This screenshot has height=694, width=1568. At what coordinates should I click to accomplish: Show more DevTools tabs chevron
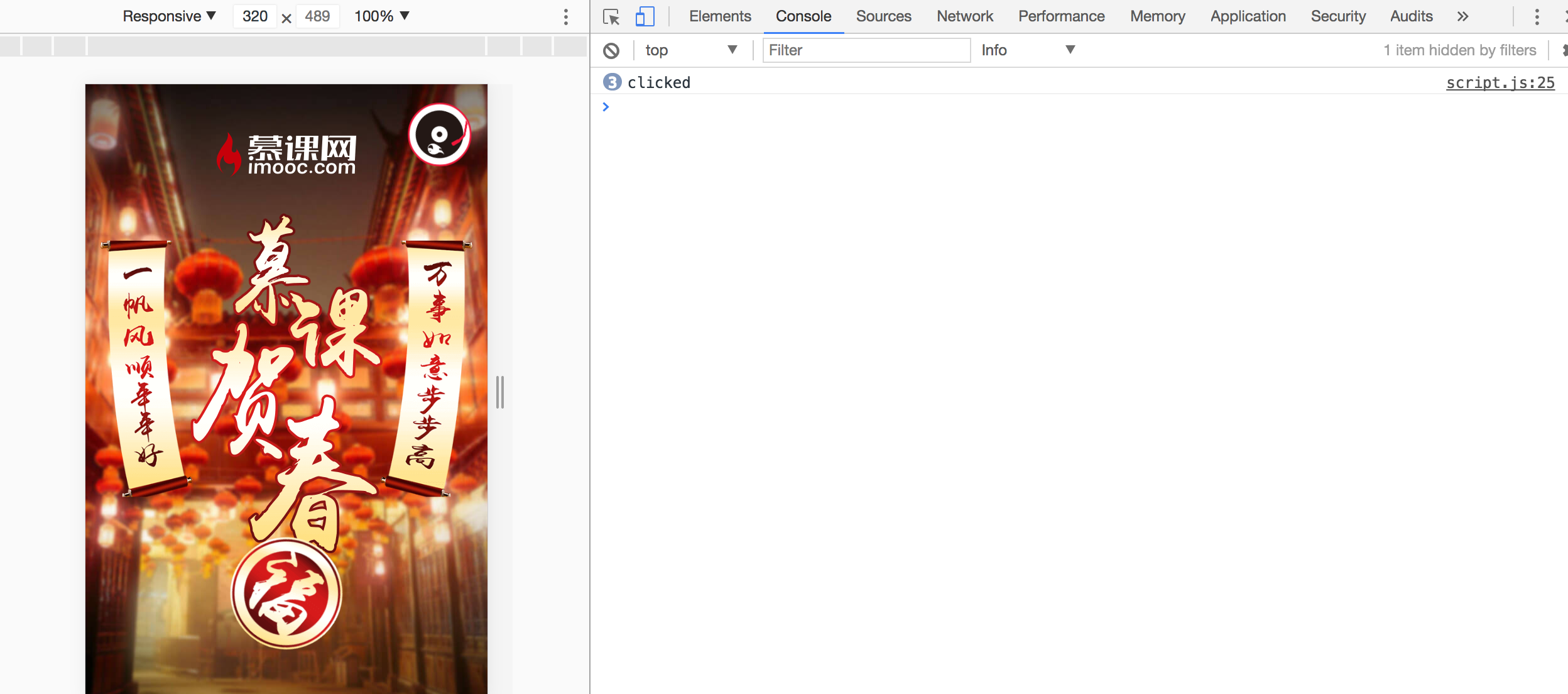pyautogui.click(x=1463, y=16)
